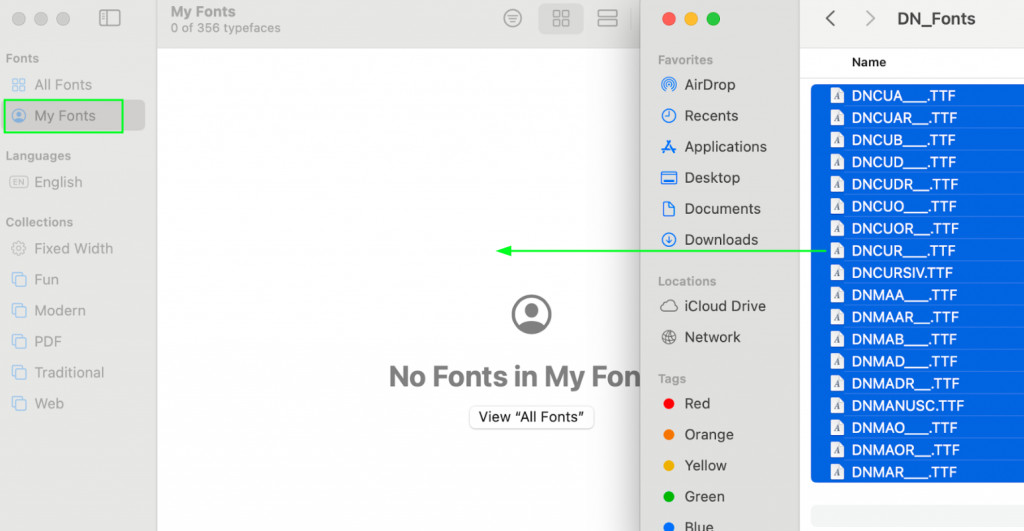Switch to grid view in Font Book
This screenshot has height=531, width=1024.
pos(561,19)
